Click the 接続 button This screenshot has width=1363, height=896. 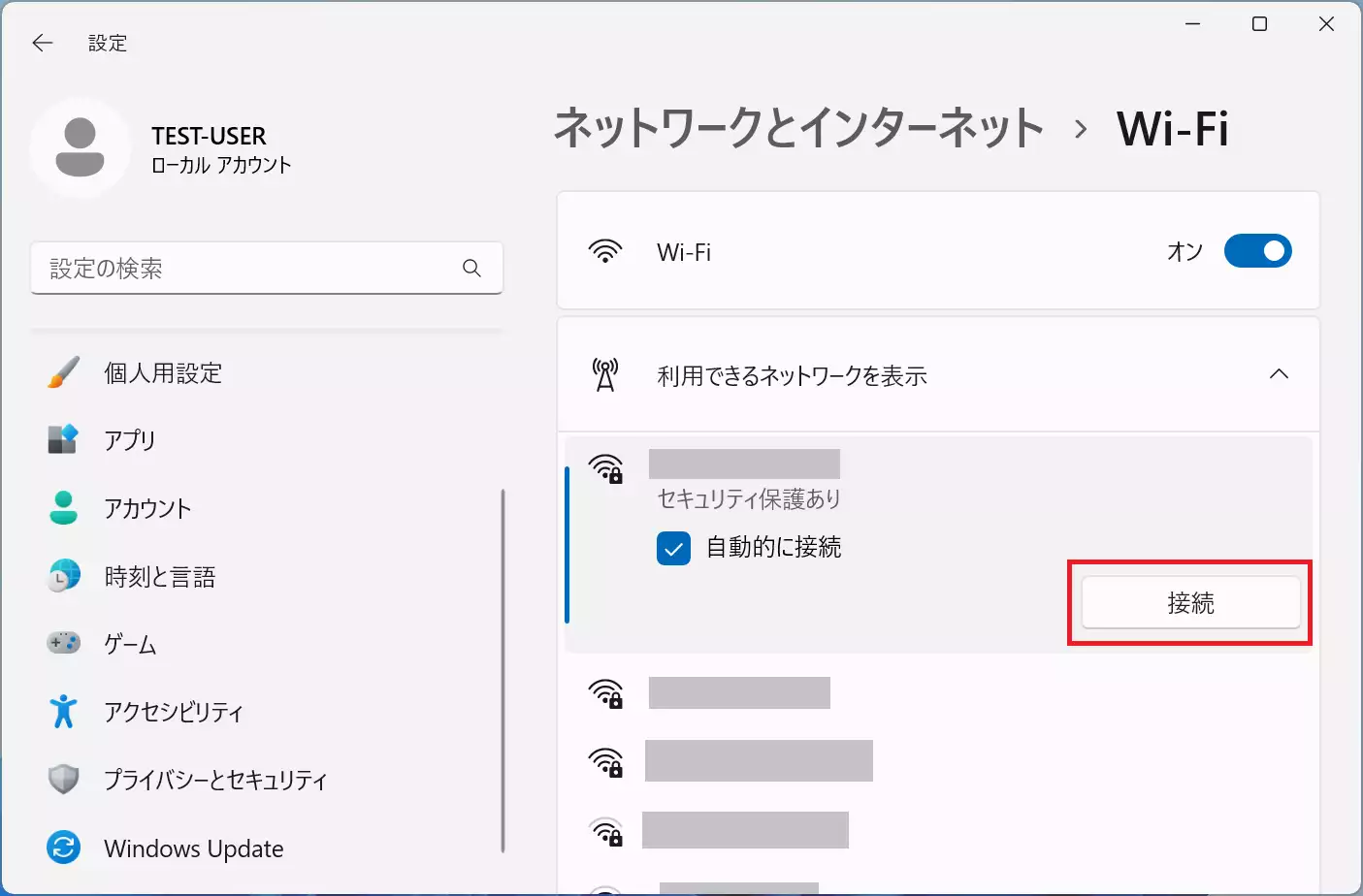[1190, 603]
